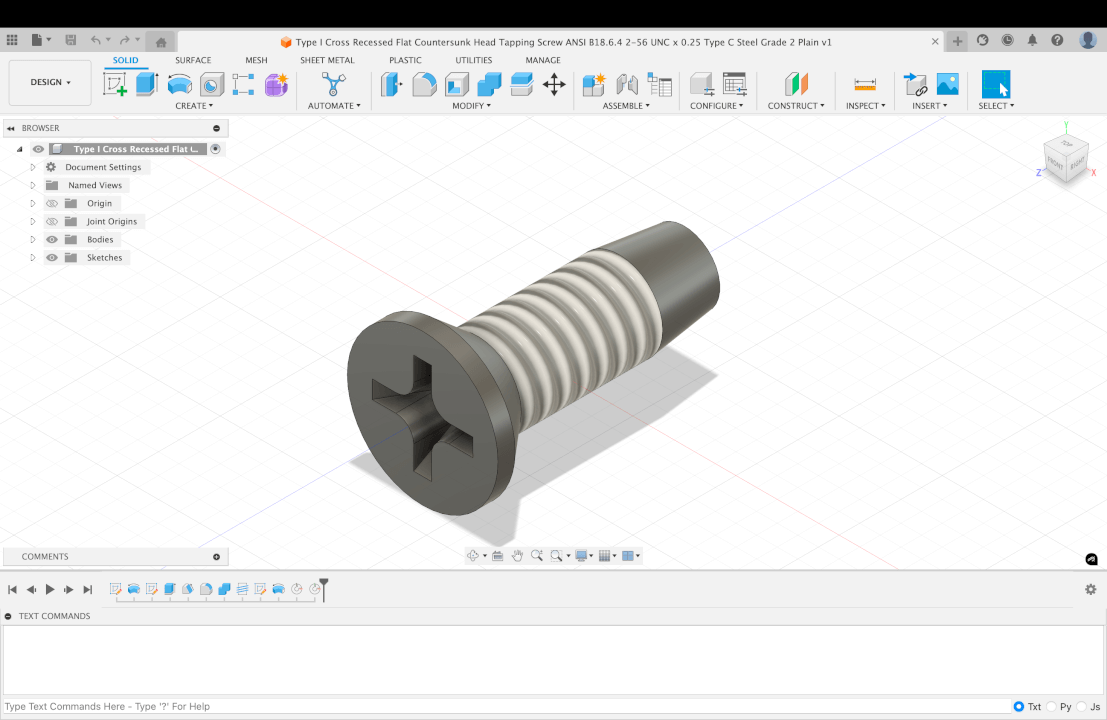1107x720 pixels.
Task: Select the Extrude tool in Create panel
Action: pos(147,84)
